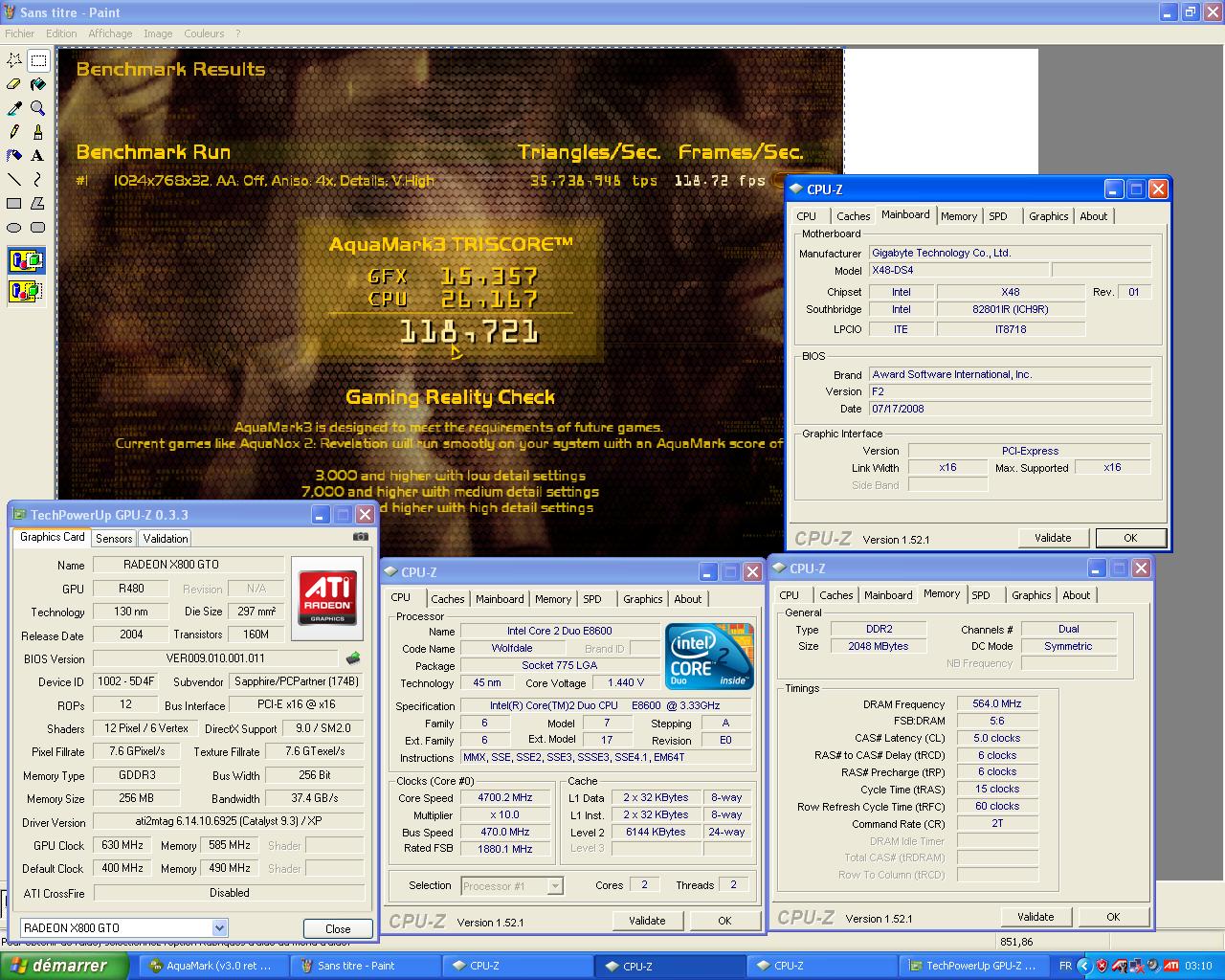Open the Graphics tab in the memory-timings CPU-Z window
This screenshot has height=980, width=1225.
pyautogui.click(x=1031, y=595)
